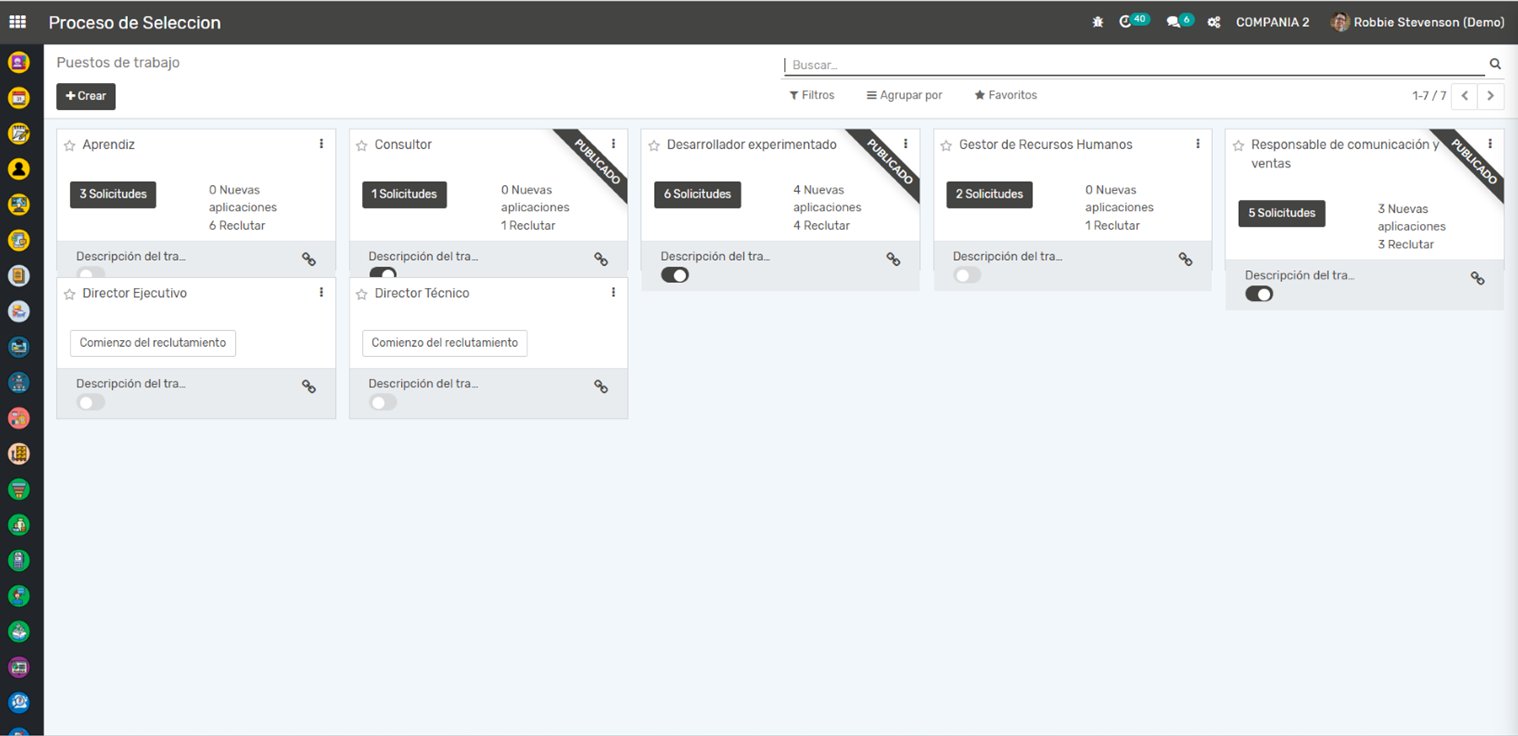This screenshot has height=736, width=1518.
Task: Open the apps grid menu icon
Action: [17, 22]
